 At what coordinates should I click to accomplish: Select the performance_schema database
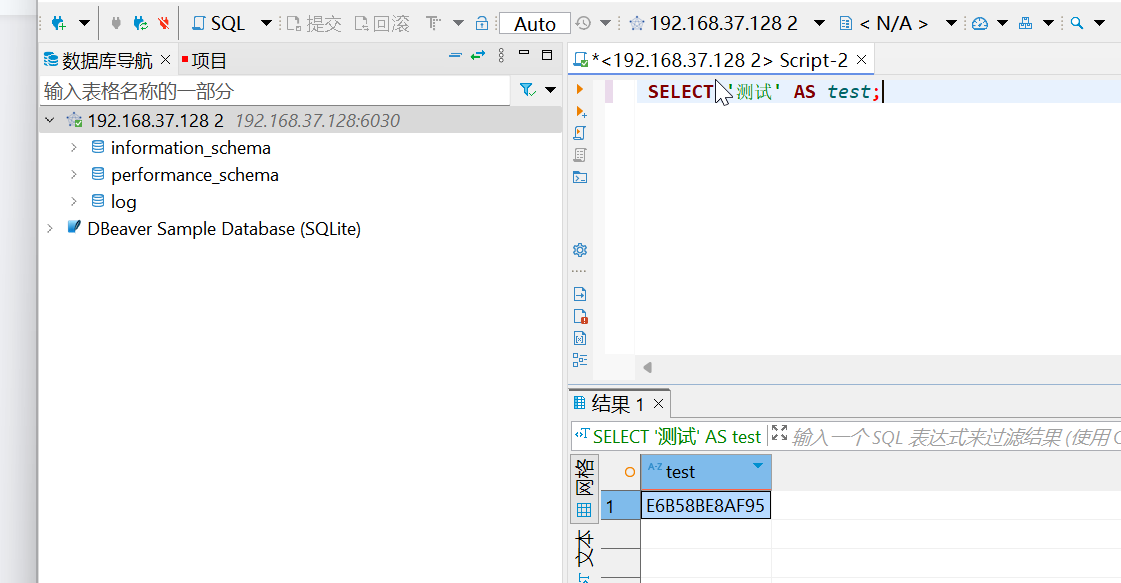click(194, 175)
